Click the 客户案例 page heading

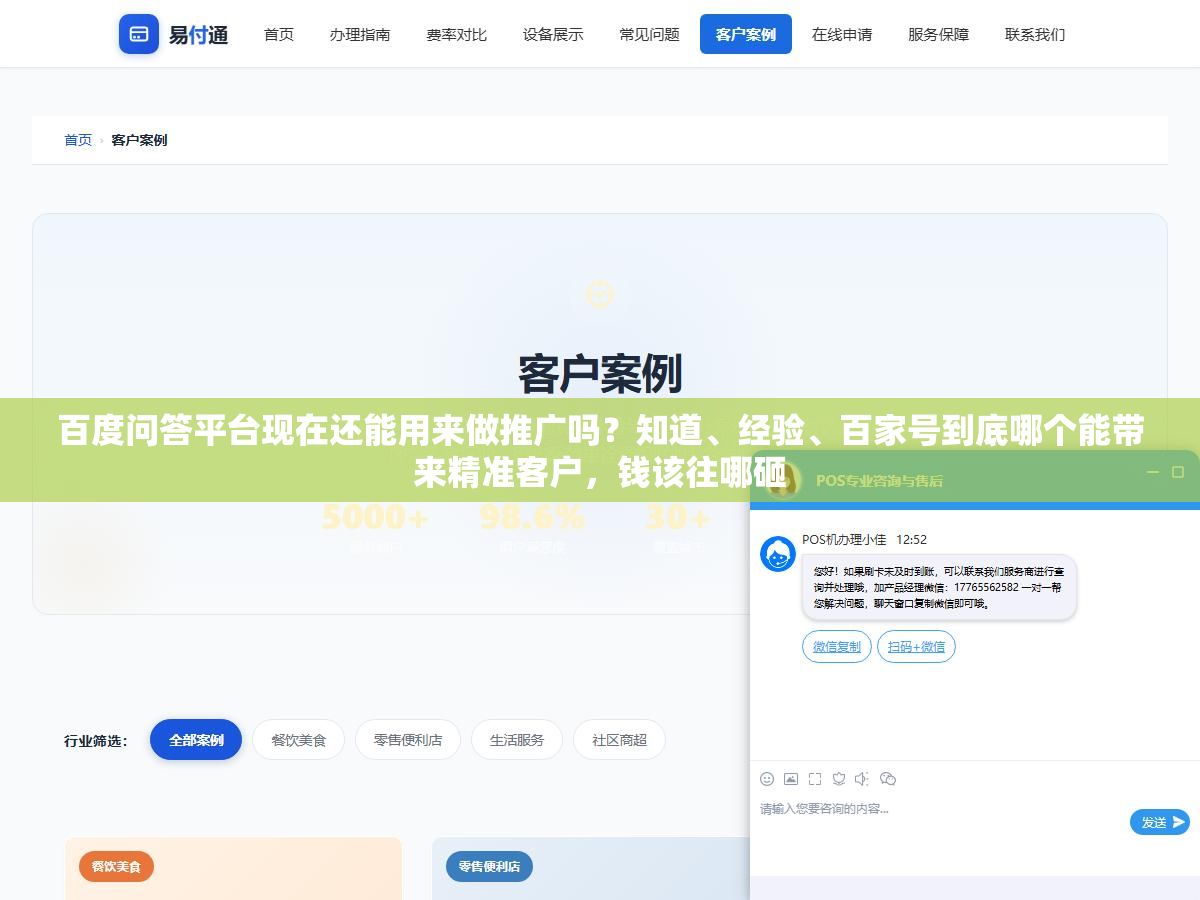click(600, 374)
